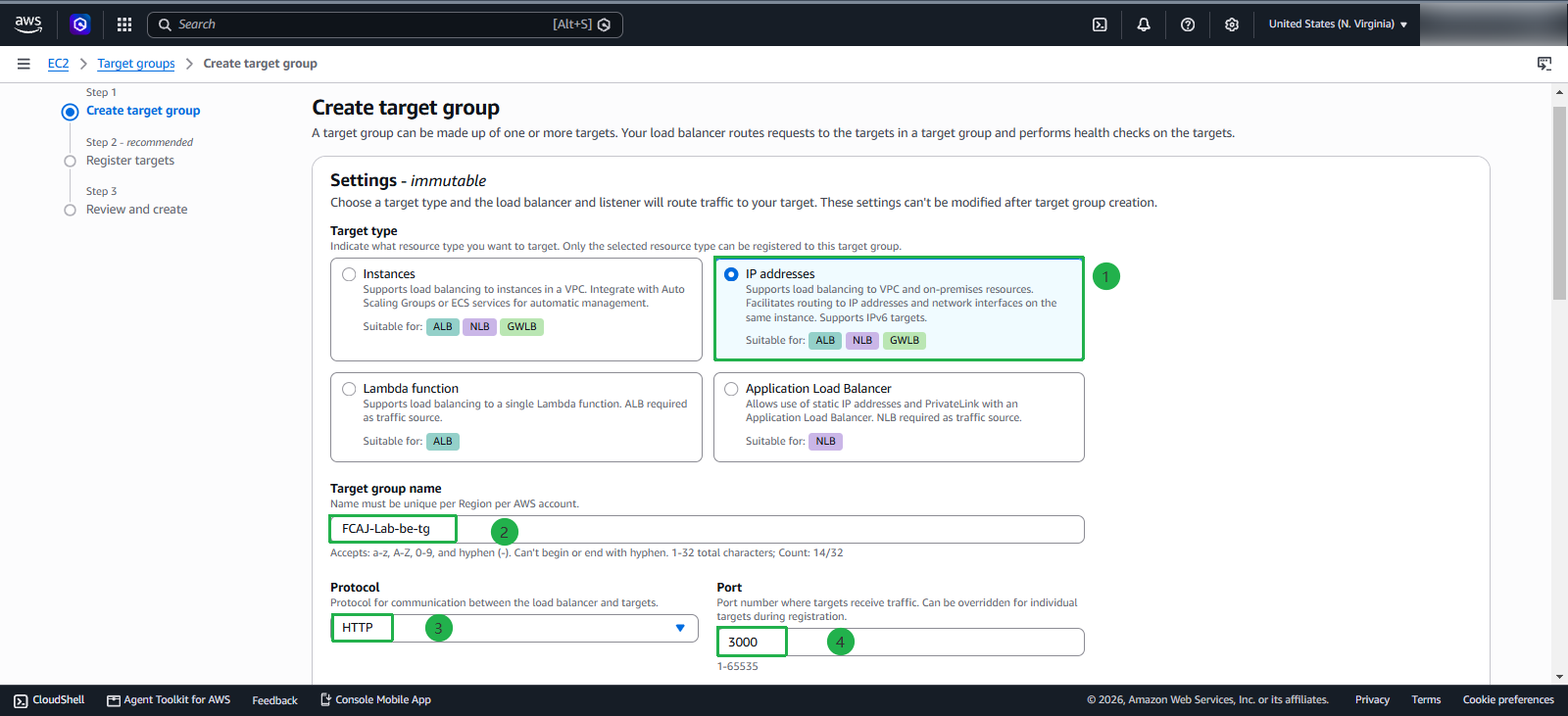Expand the Protocol HTTP dropdown

(x=514, y=628)
